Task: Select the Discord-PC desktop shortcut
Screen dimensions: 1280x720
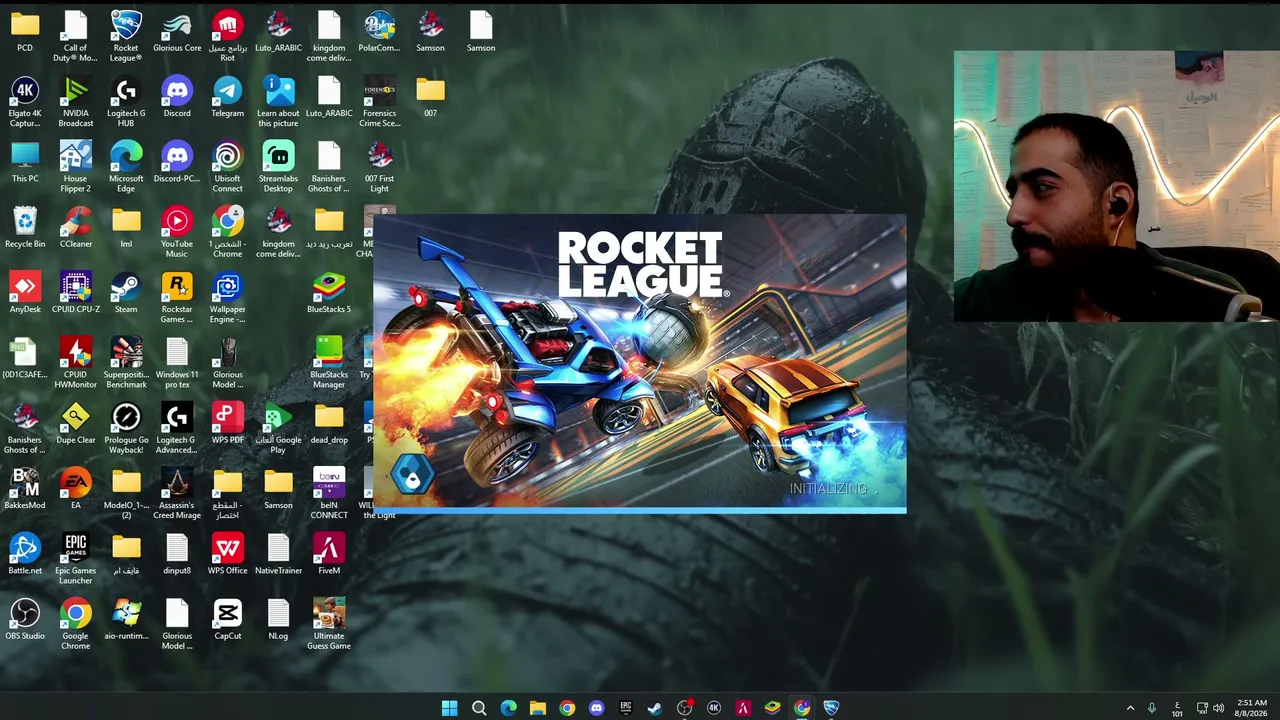Action: pyautogui.click(x=177, y=162)
